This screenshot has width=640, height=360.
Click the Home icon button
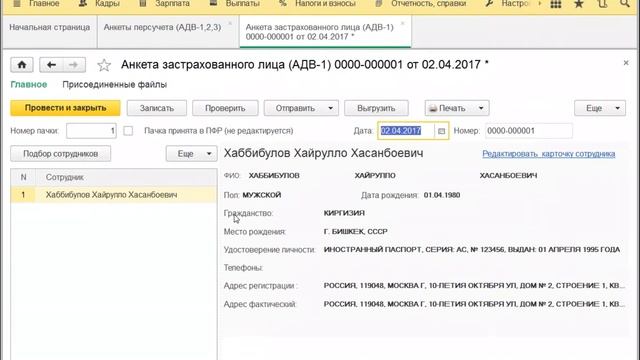point(22,65)
